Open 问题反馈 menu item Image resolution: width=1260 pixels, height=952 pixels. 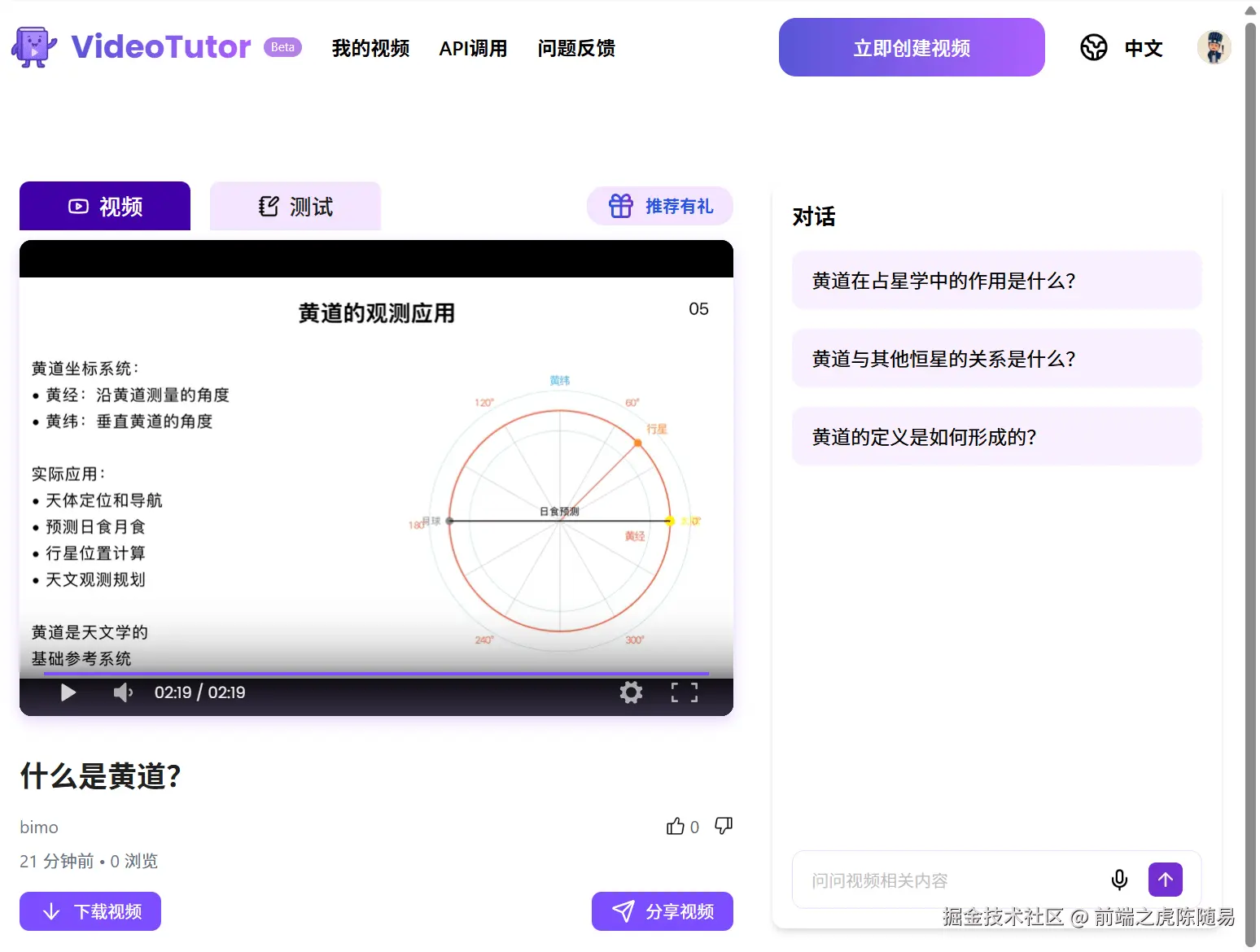point(576,48)
